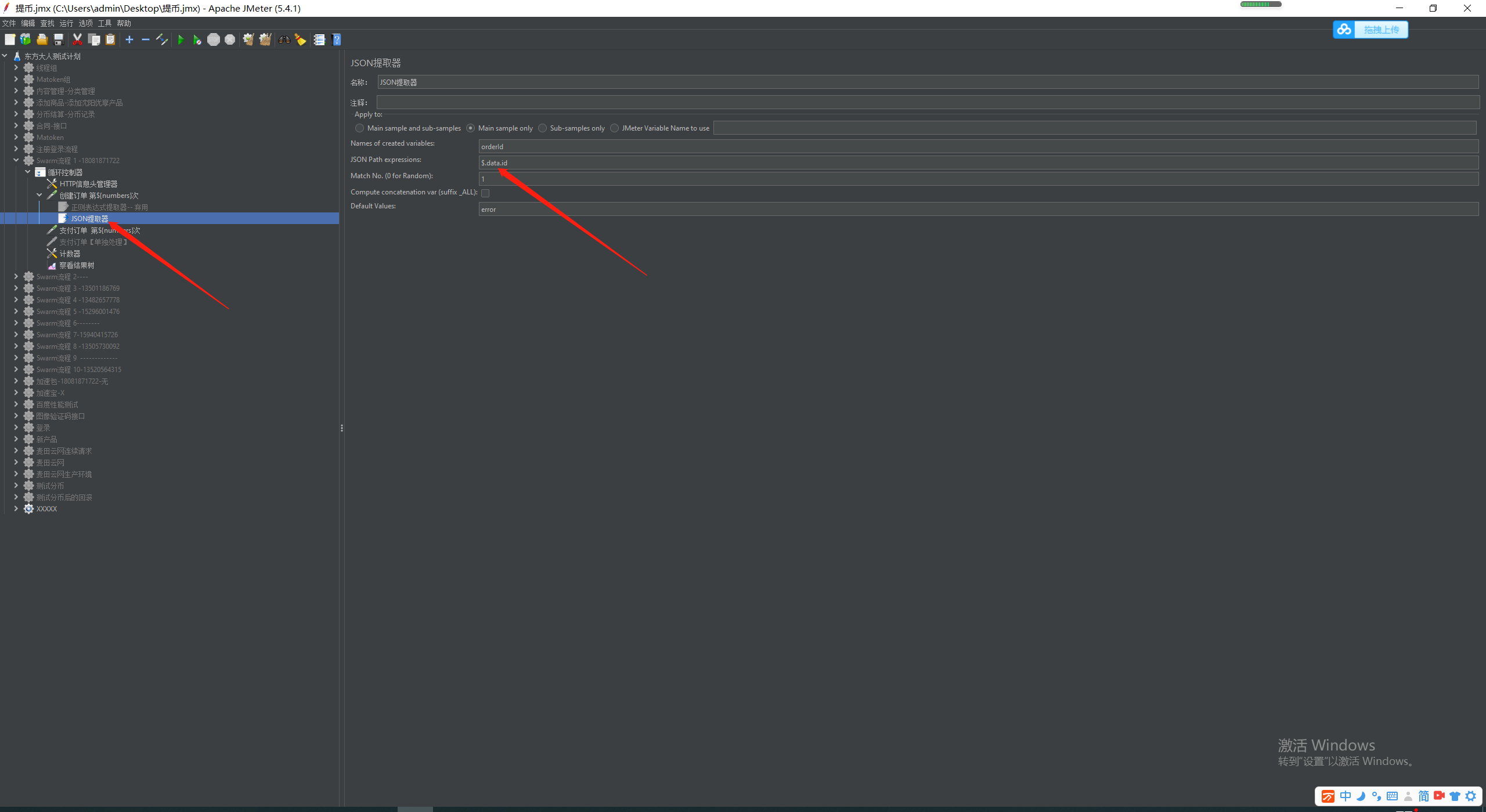
Task: Expand the Swarm流程 3 -13501186769 node
Action: click(x=16, y=288)
